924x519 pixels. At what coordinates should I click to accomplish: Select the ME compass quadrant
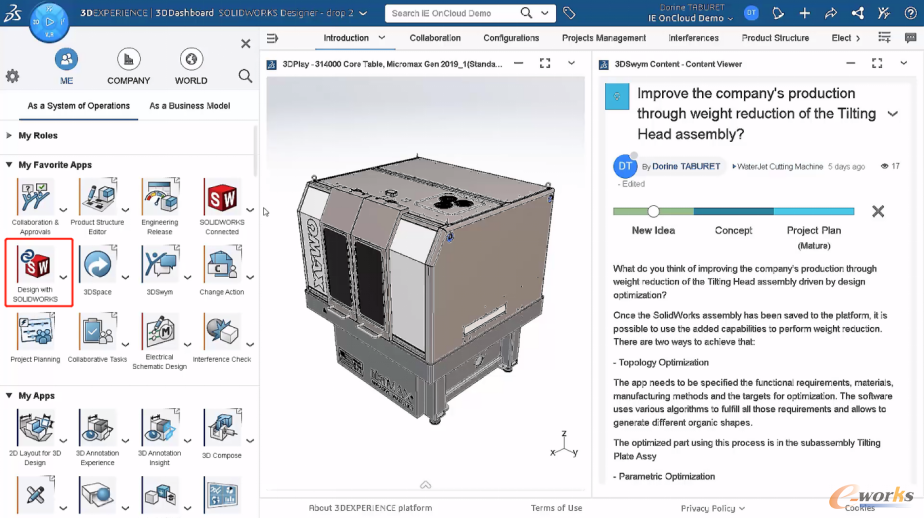click(66, 67)
